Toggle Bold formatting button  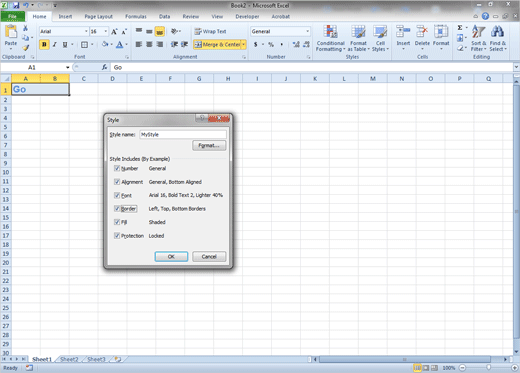pyautogui.click(x=44, y=44)
